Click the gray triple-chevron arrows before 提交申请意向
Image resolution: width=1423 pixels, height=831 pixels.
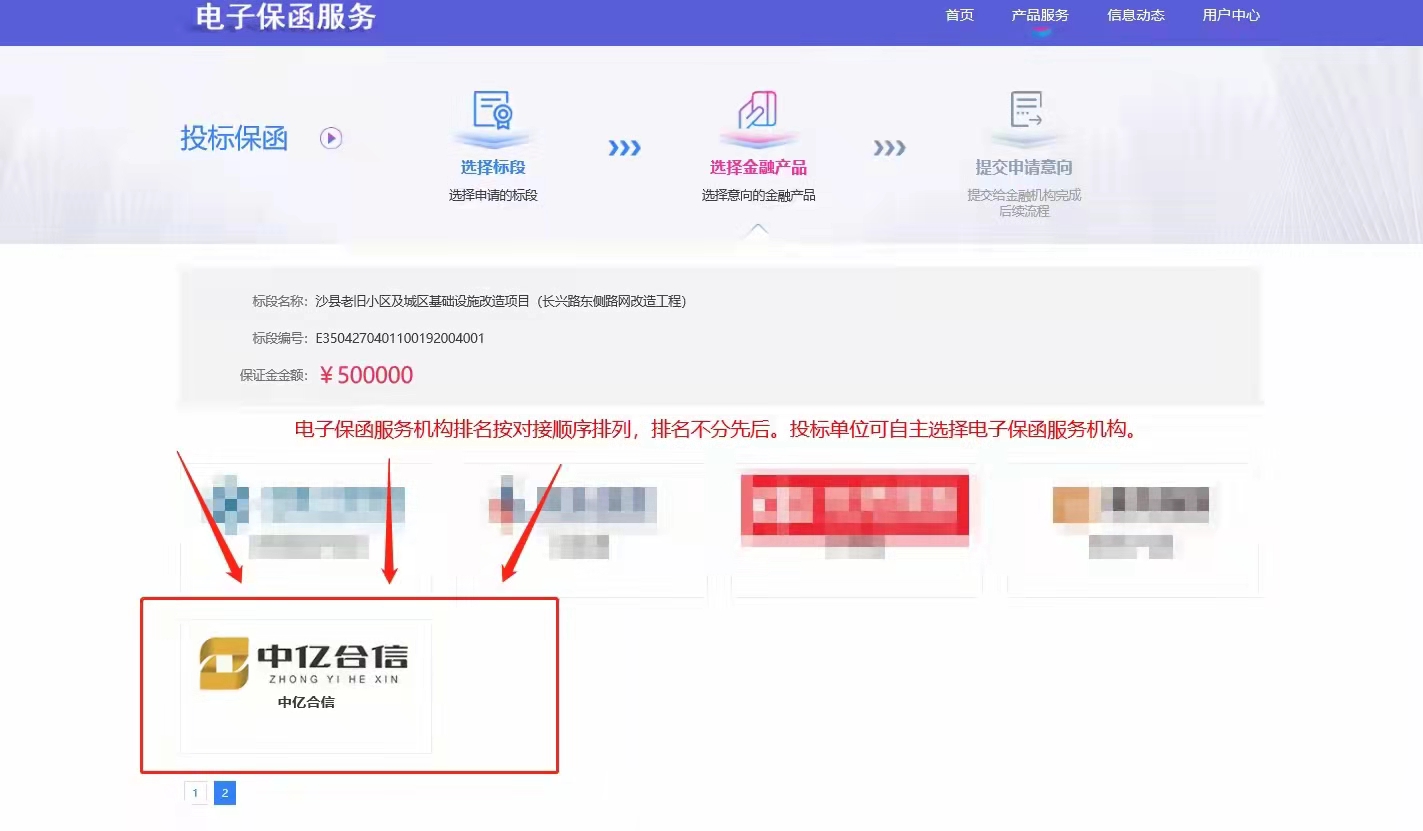pos(889,148)
